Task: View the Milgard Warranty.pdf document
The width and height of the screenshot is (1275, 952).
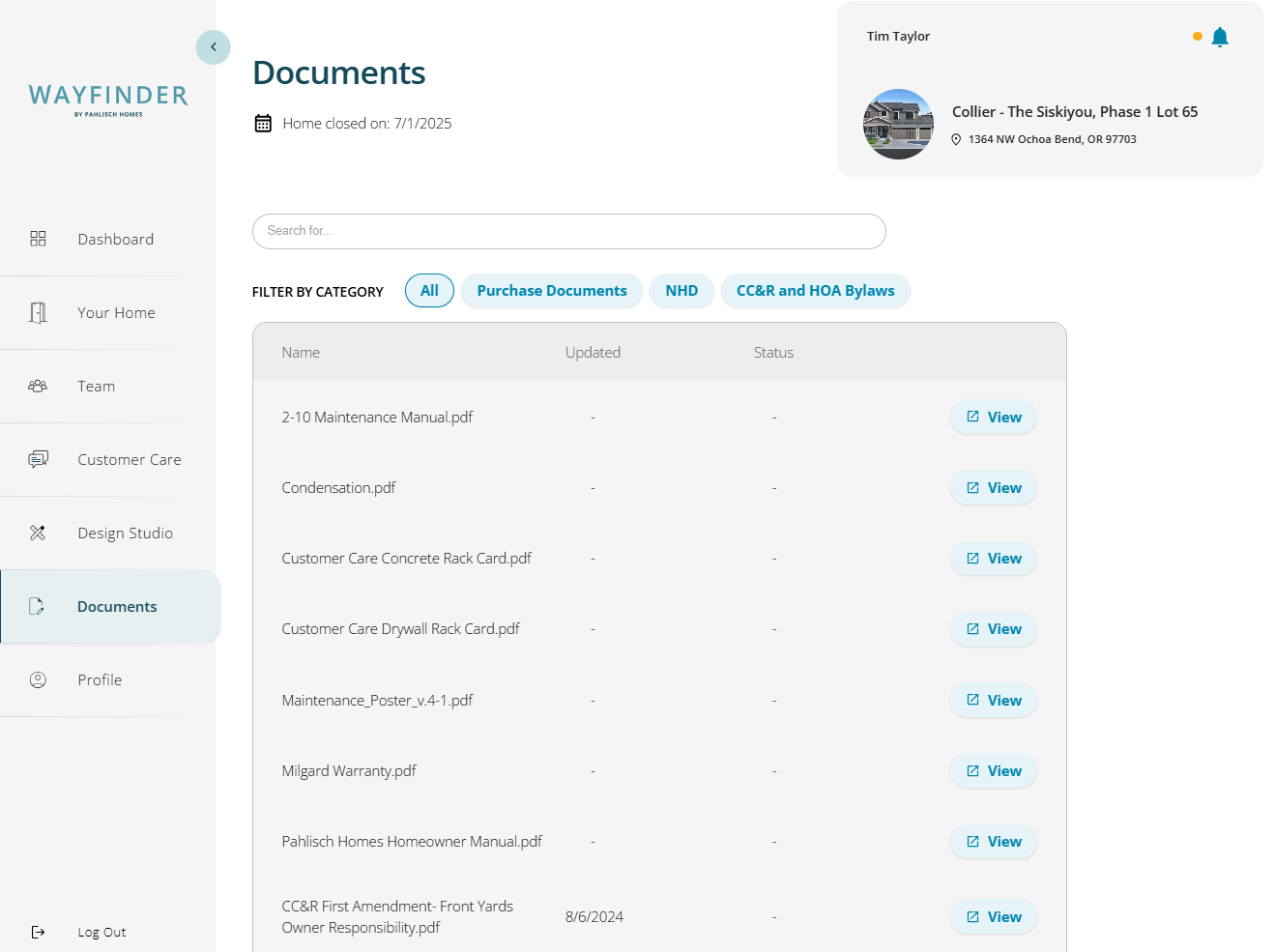Action: pyautogui.click(x=993, y=771)
